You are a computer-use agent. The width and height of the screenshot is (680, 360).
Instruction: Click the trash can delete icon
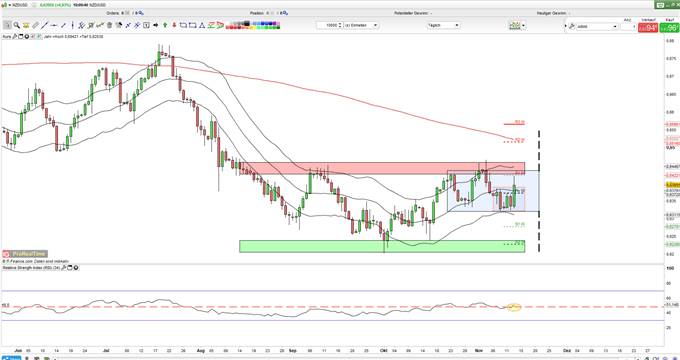[109, 25]
